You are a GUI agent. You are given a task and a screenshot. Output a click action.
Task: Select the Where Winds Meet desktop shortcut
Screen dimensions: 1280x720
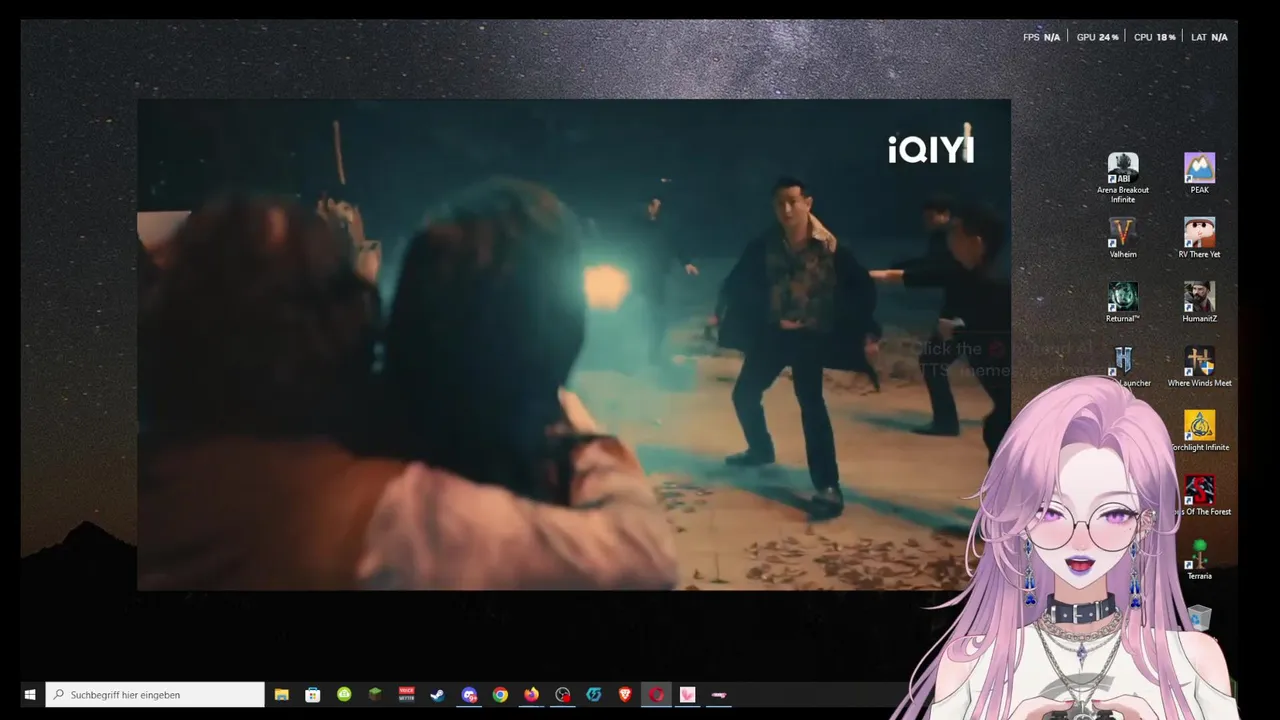click(1199, 367)
